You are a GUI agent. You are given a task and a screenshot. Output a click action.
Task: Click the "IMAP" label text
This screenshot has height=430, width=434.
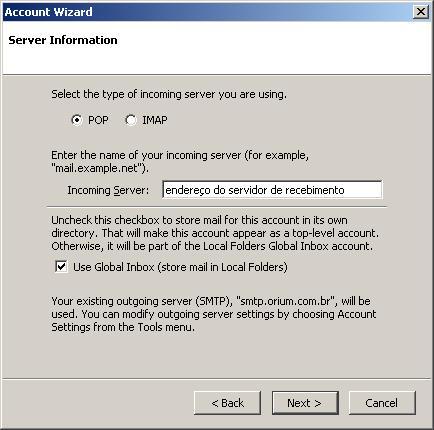point(155,120)
